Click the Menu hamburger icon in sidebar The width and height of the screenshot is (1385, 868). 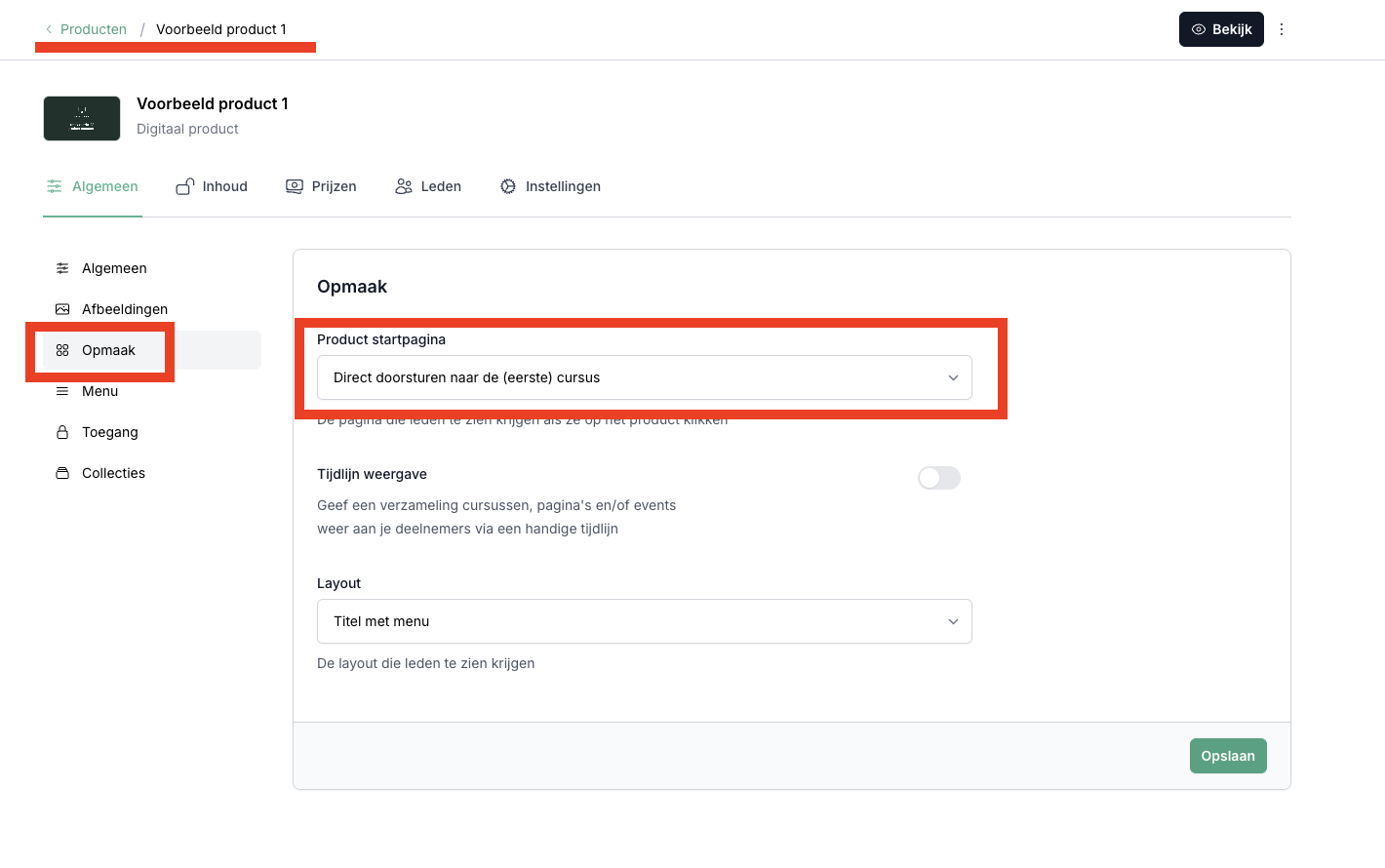[62, 391]
